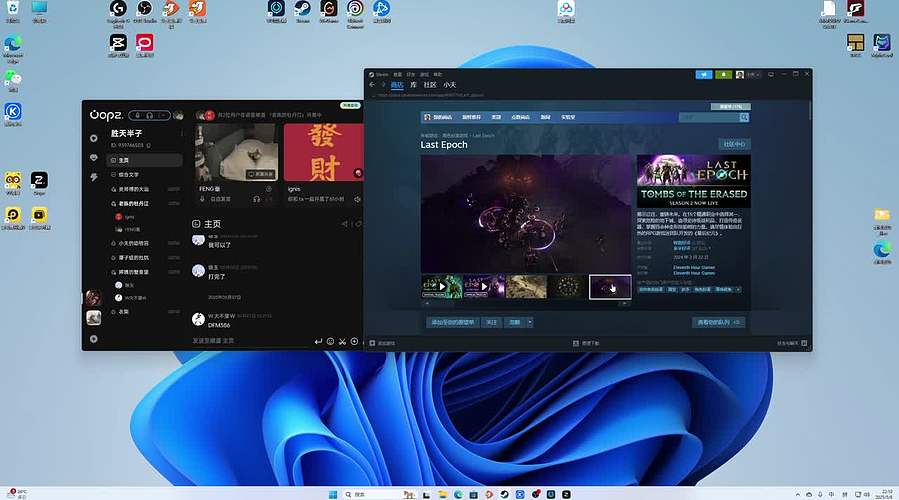Image resolution: width=899 pixels, height=500 pixels.
Task: Open Windows Start button on taskbar
Action: click(x=333, y=494)
